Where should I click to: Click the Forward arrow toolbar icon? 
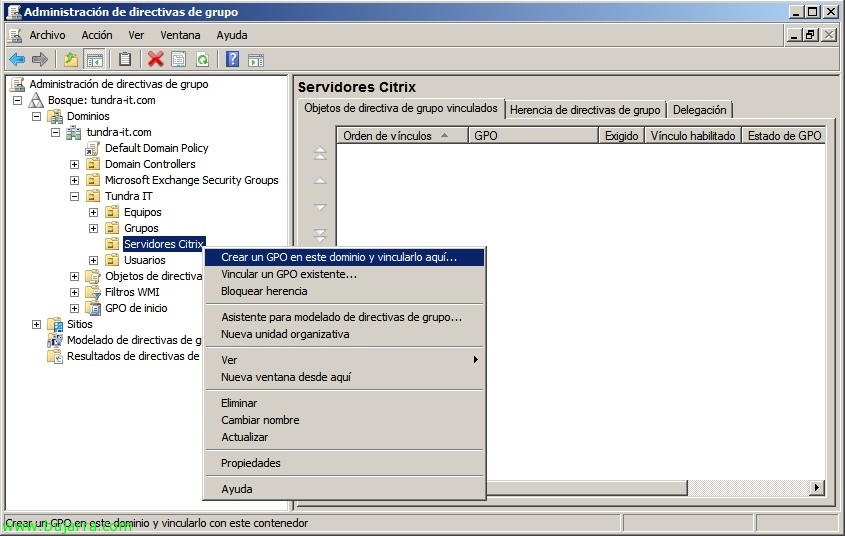pyautogui.click(x=40, y=59)
